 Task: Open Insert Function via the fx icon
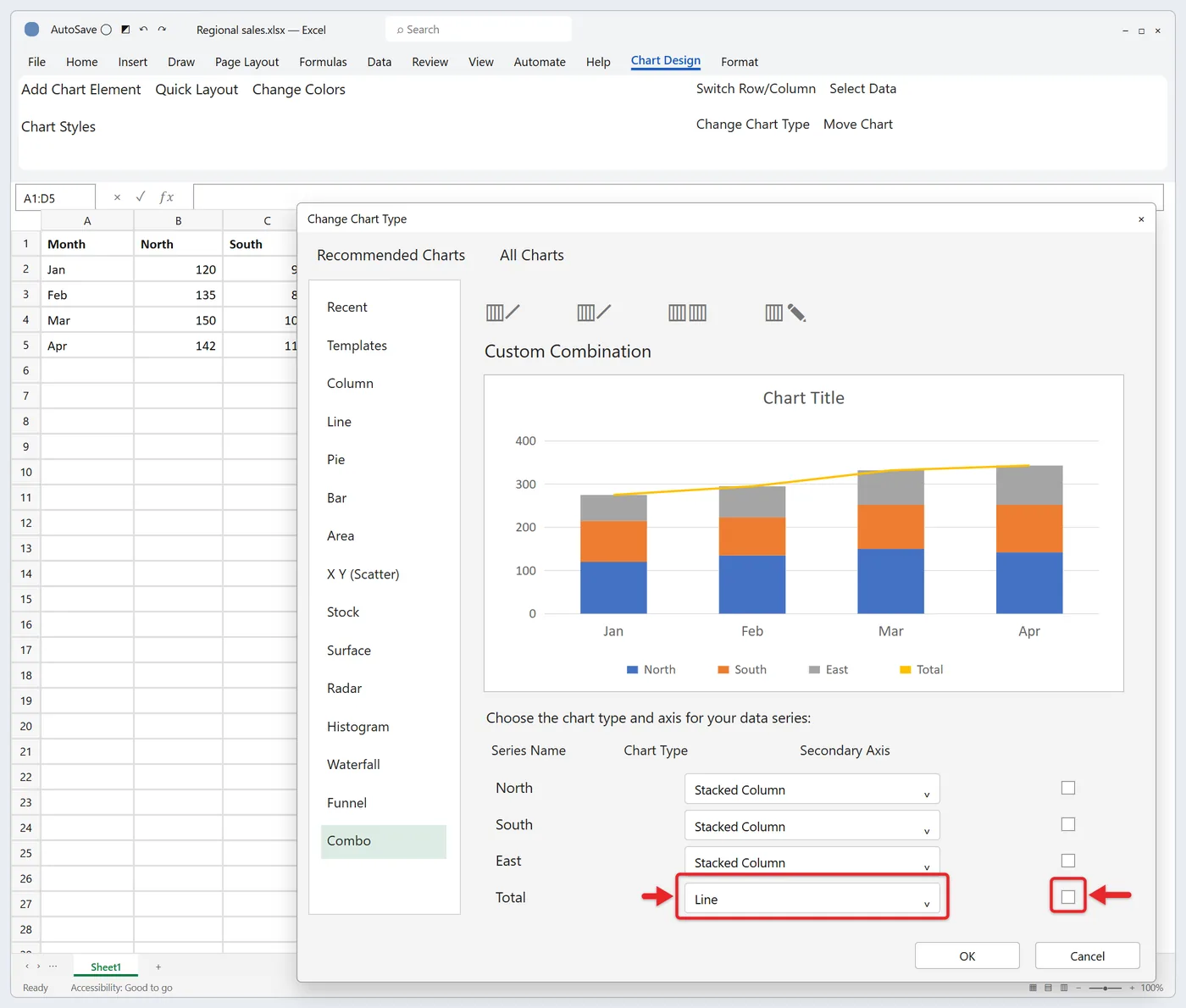(x=166, y=197)
